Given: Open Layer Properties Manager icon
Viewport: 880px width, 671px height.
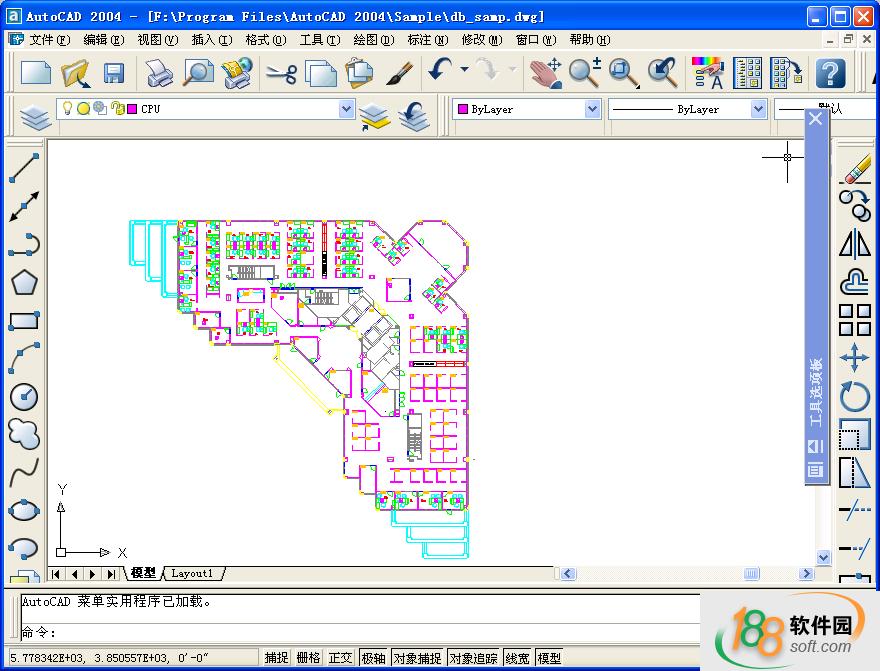Looking at the screenshot, I should tap(36, 117).
